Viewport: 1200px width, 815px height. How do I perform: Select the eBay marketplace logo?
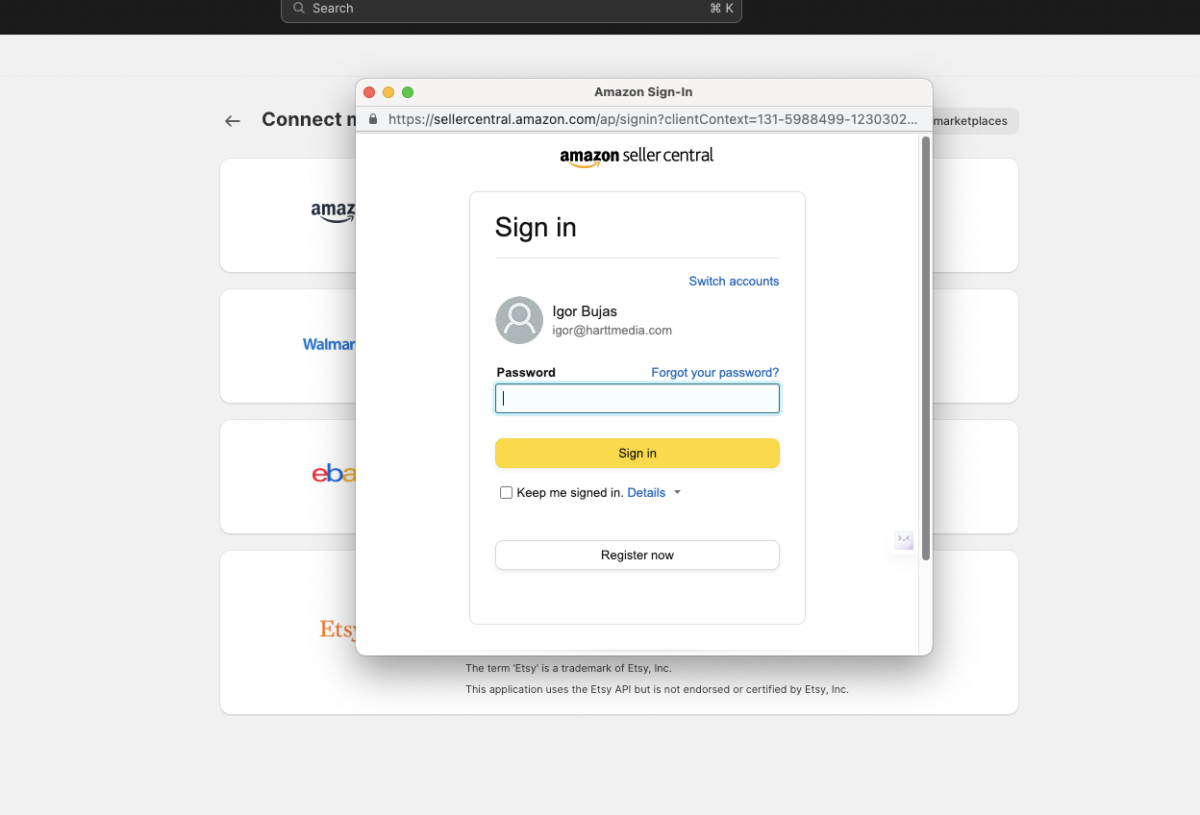click(x=334, y=473)
